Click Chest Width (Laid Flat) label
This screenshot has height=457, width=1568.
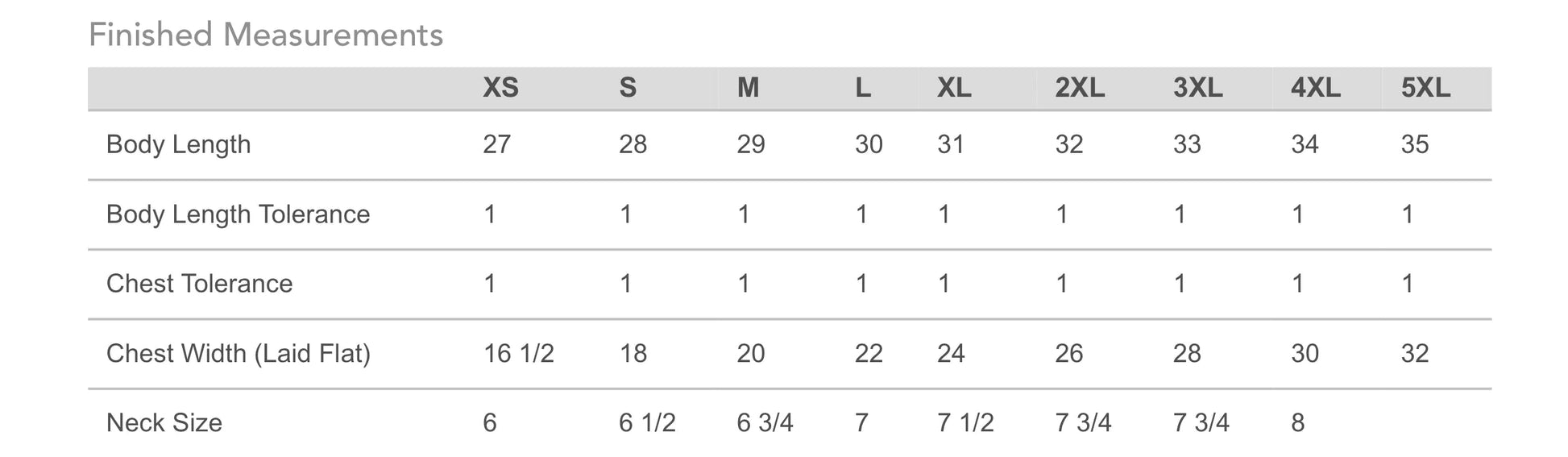pos(238,354)
